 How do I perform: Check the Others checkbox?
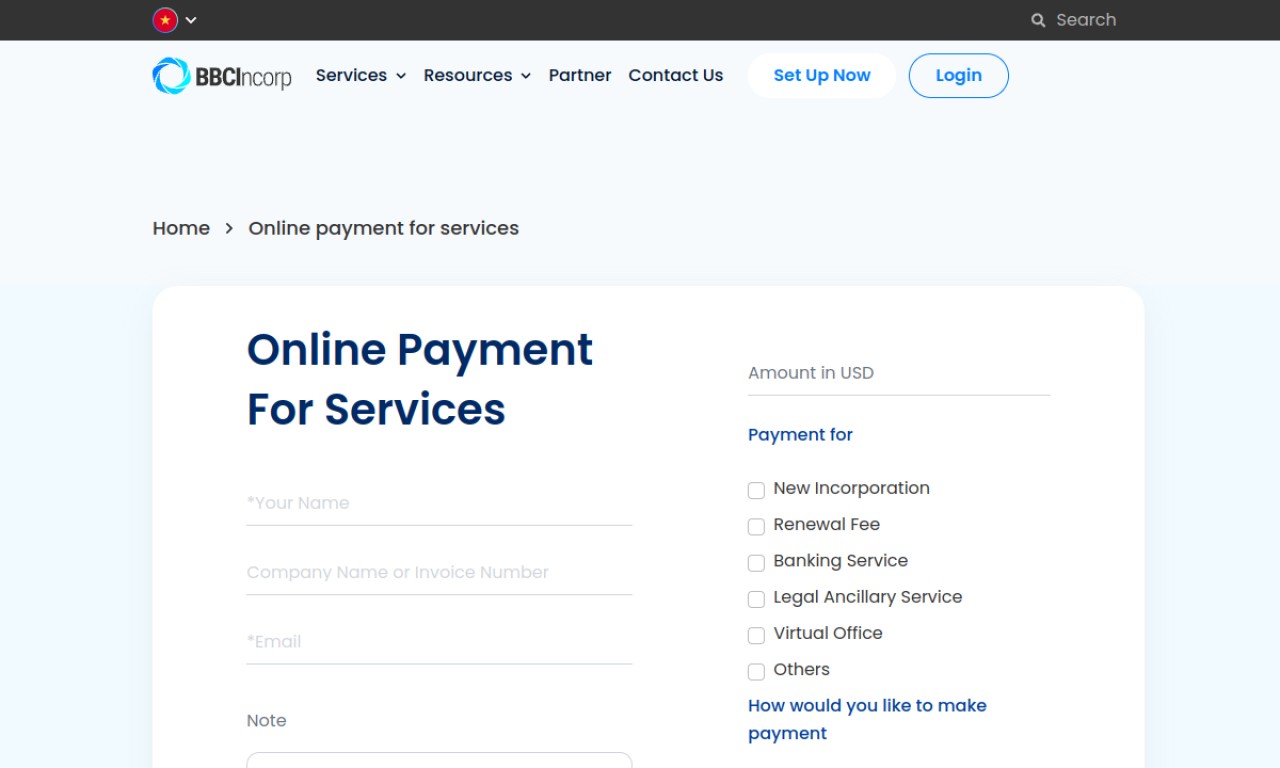[756, 671]
